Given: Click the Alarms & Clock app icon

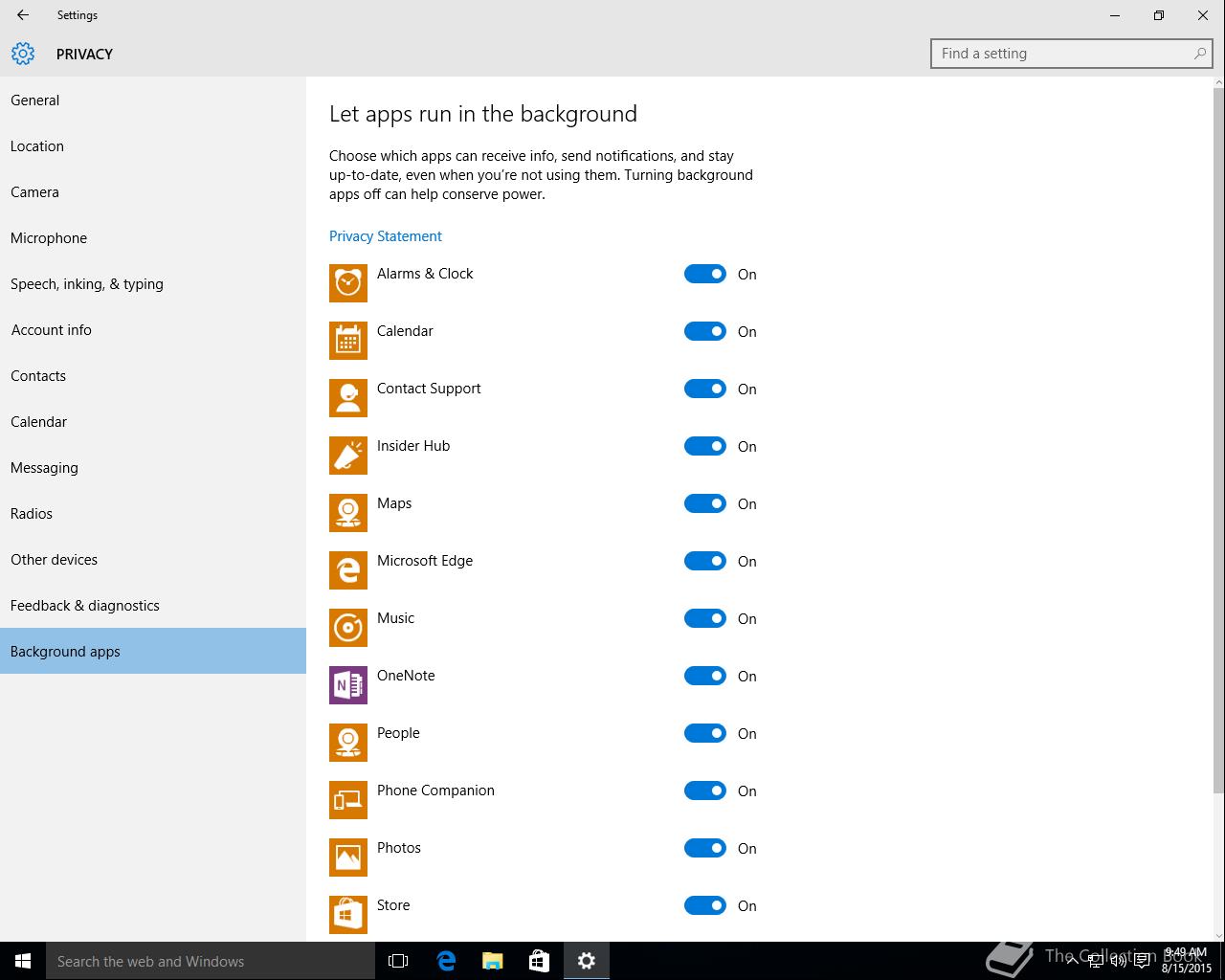Looking at the screenshot, I should coord(348,283).
